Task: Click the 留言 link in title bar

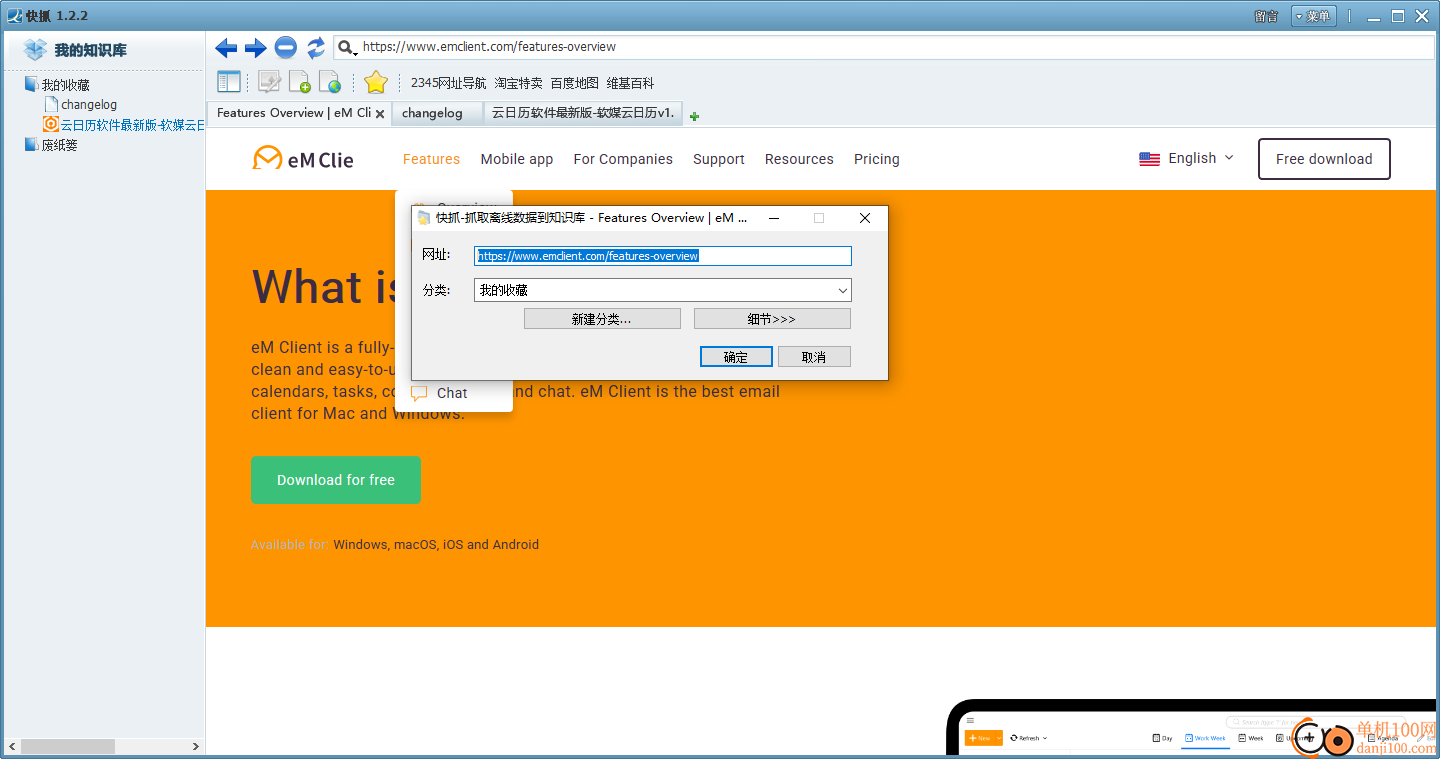Action: tap(1265, 16)
